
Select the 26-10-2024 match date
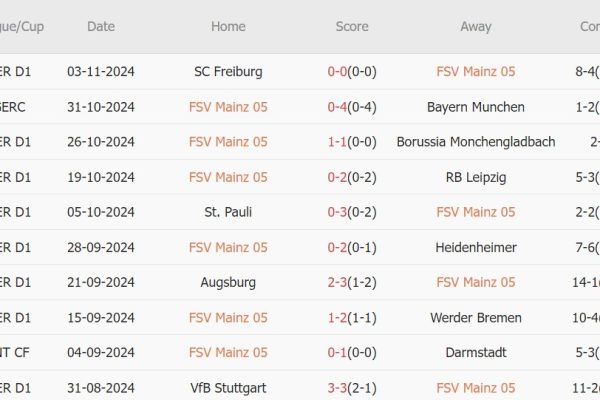pos(101,142)
